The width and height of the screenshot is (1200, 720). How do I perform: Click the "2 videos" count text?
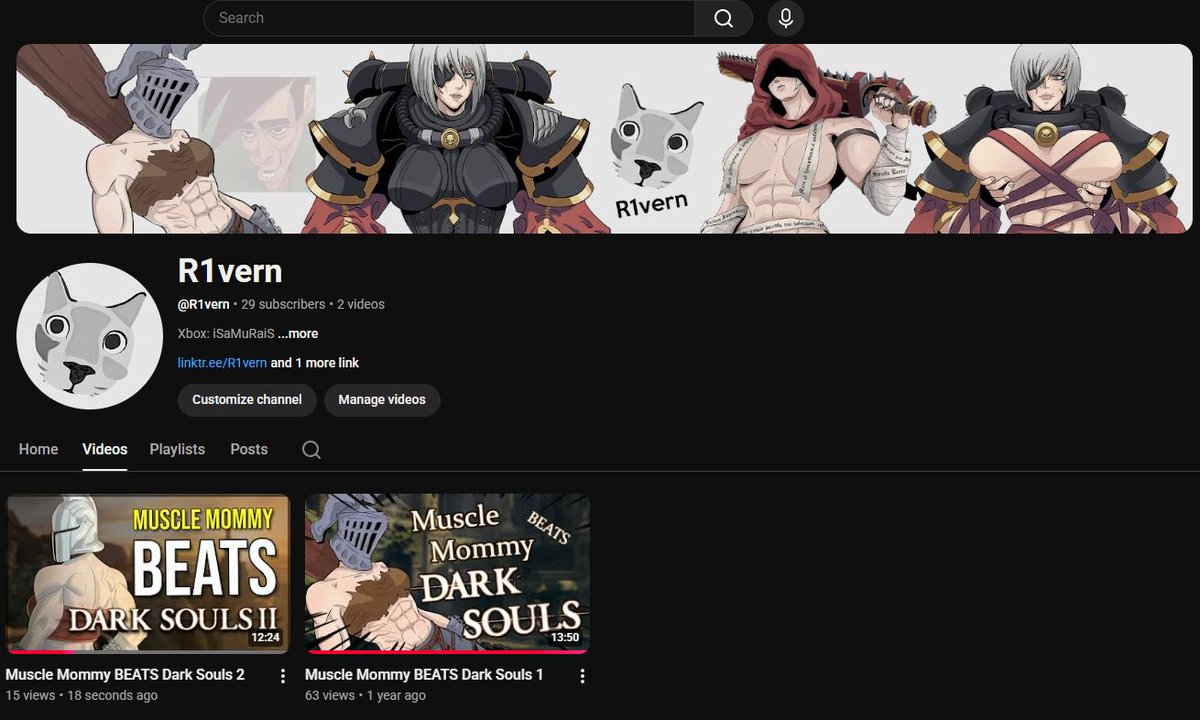point(361,304)
